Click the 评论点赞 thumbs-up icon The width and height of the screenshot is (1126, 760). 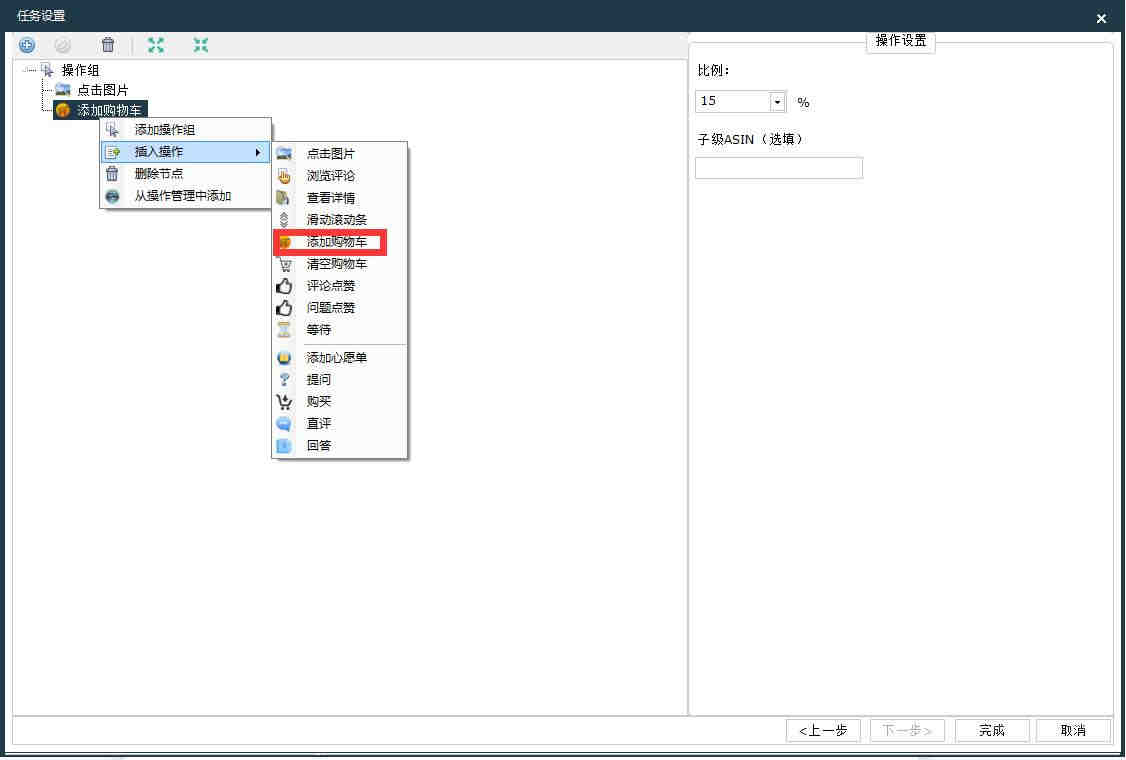(x=284, y=286)
